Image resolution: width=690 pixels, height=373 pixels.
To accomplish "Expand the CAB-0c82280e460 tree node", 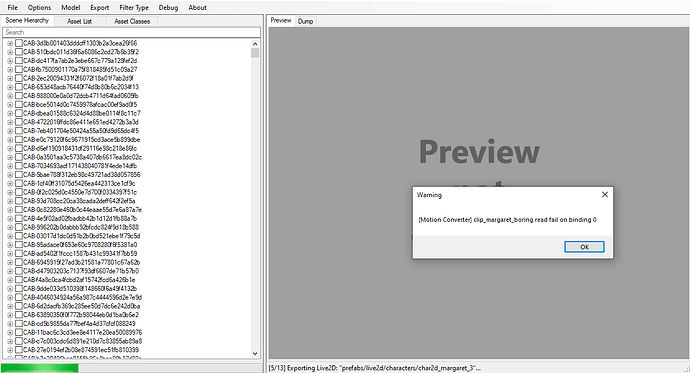I will (x=10, y=210).
